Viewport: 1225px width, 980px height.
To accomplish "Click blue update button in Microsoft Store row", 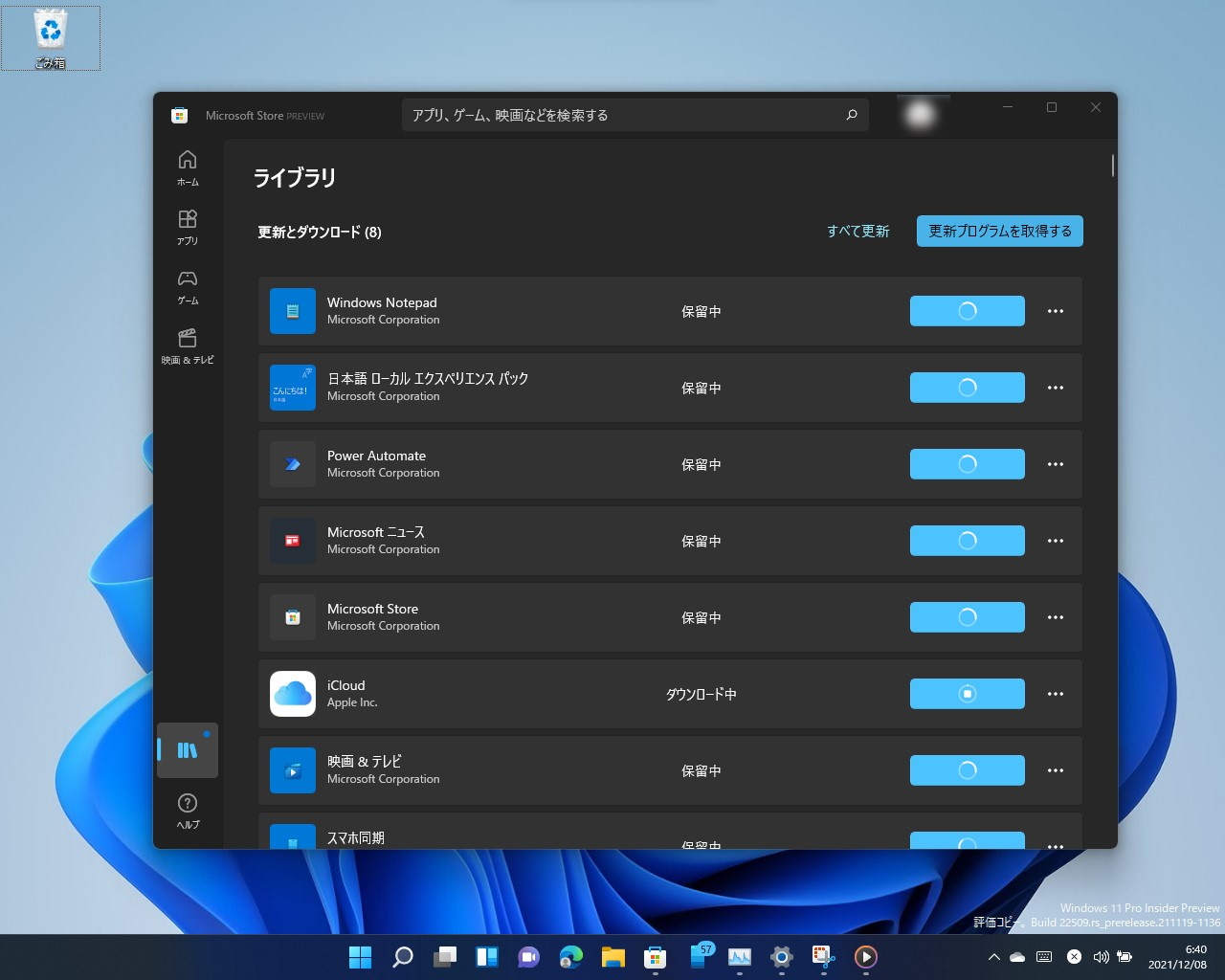I will pos(968,617).
